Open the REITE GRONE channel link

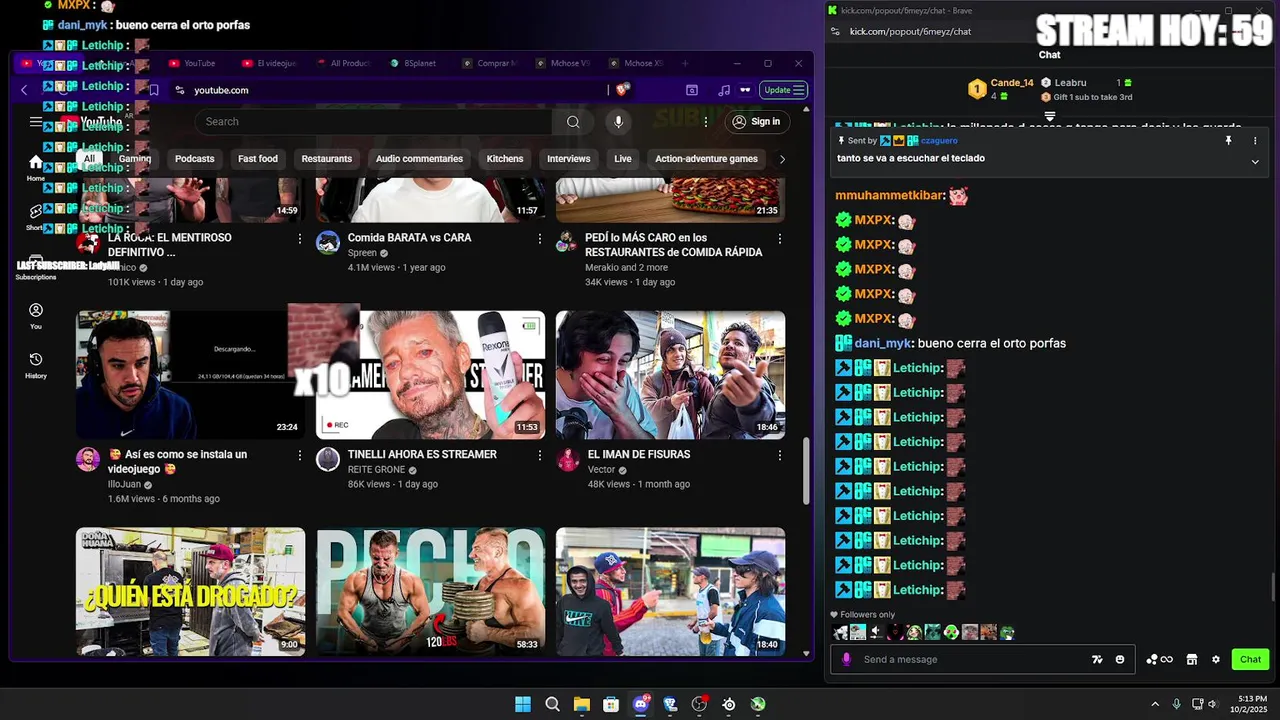tap(377, 470)
